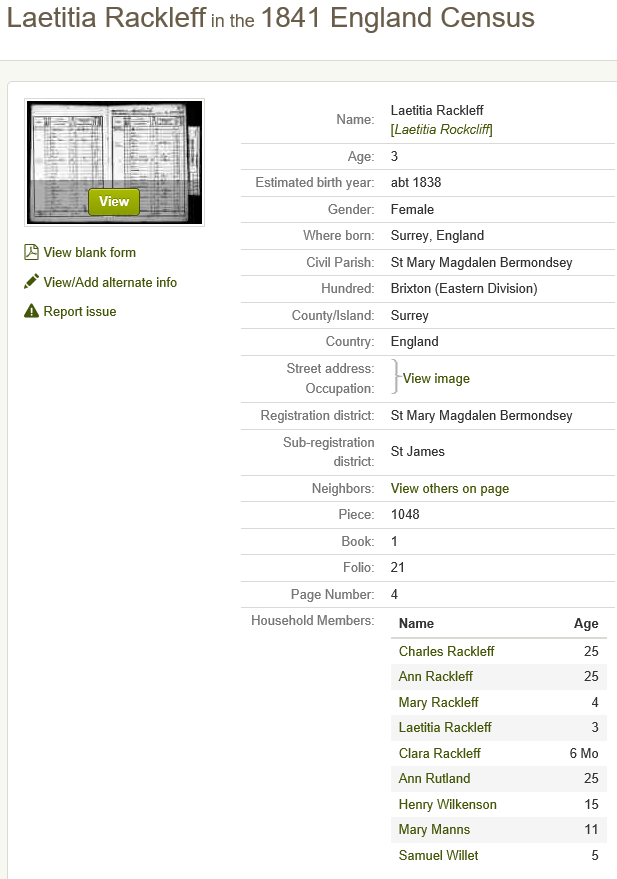
Task: Select the Report issue link
Action: point(80,311)
